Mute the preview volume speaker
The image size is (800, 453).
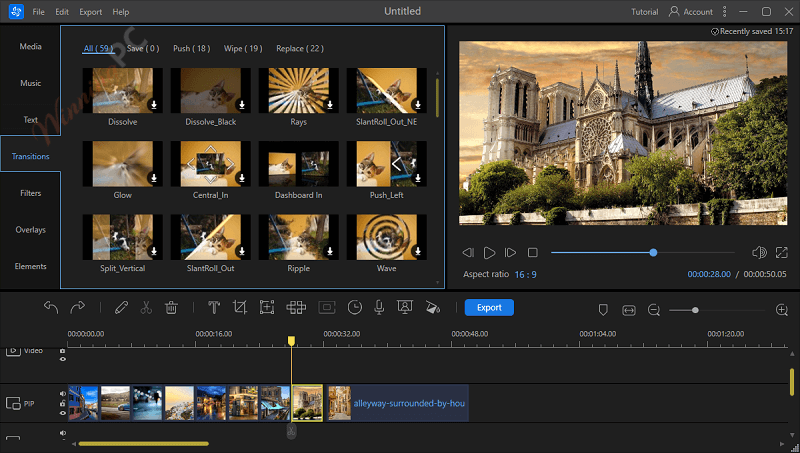tap(759, 253)
